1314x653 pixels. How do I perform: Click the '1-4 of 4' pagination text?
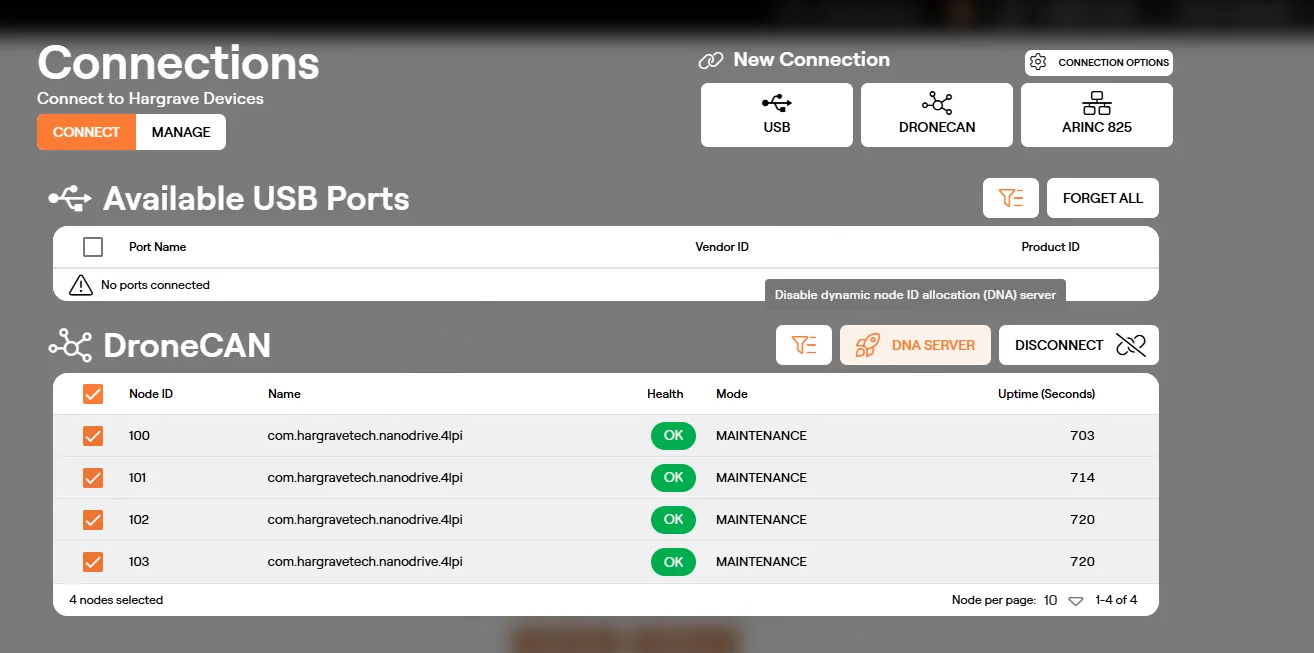1116,600
